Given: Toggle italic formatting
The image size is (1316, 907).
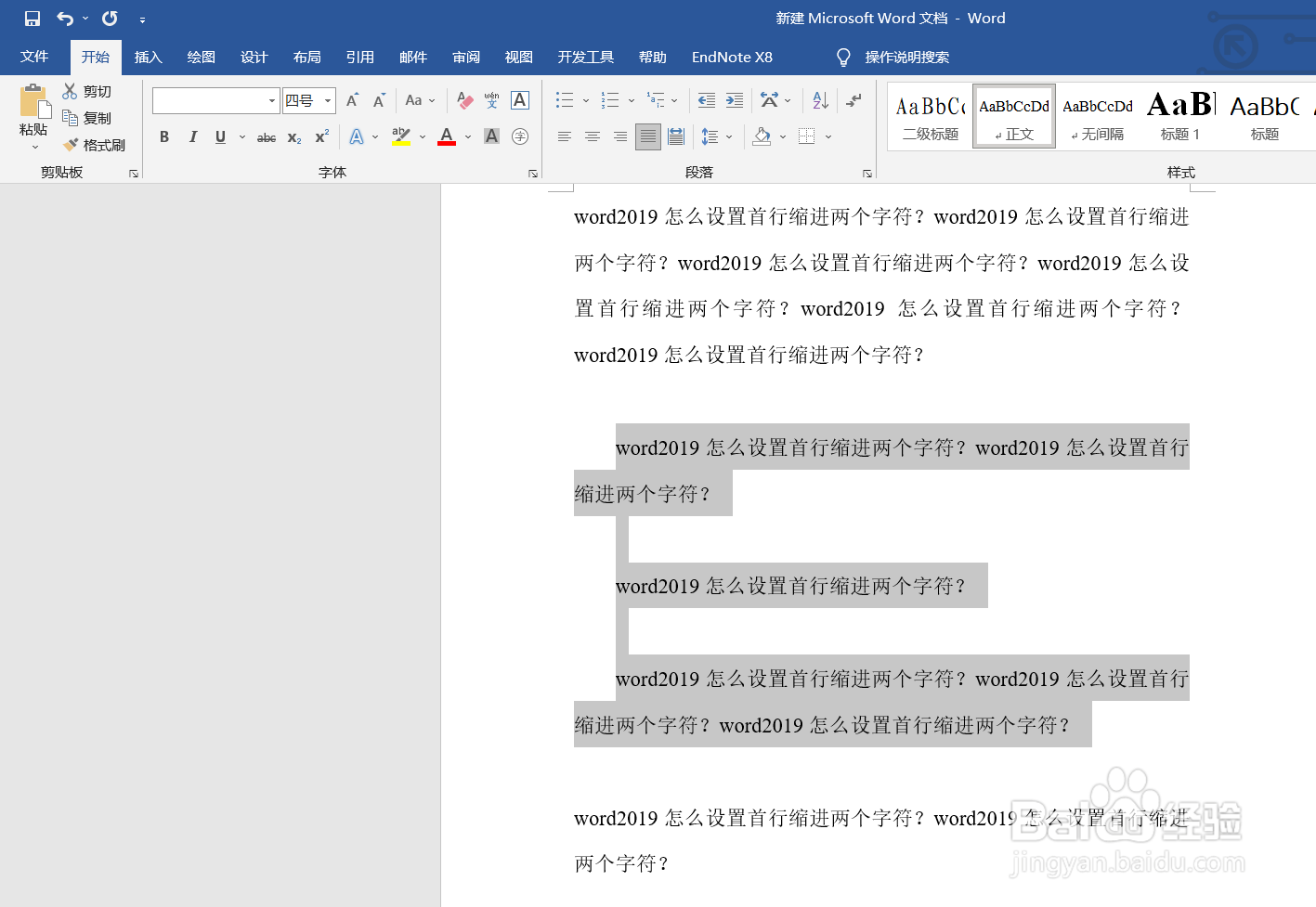Looking at the screenshot, I should pos(193,136).
